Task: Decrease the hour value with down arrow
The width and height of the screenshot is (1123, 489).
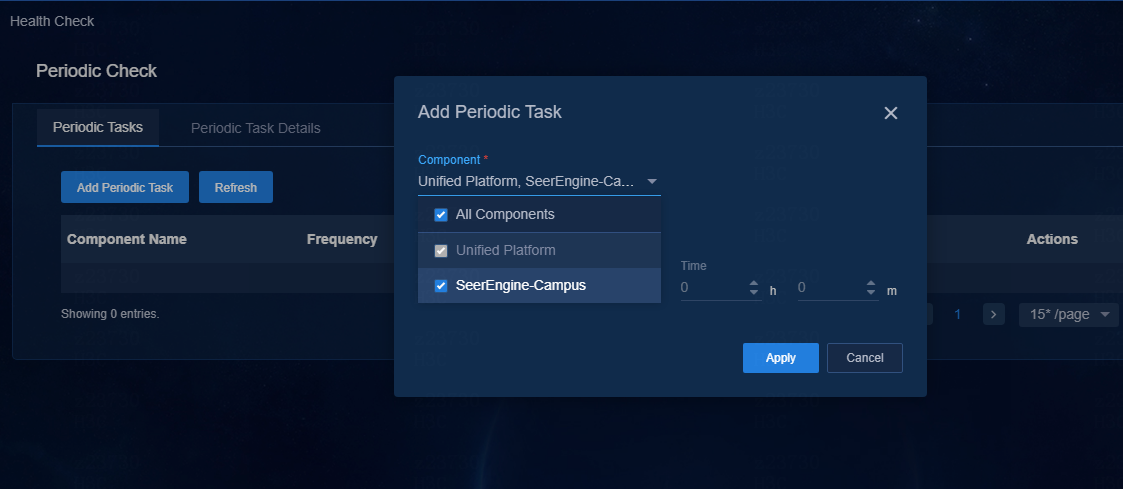Action: pyautogui.click(x=753, y=292)
